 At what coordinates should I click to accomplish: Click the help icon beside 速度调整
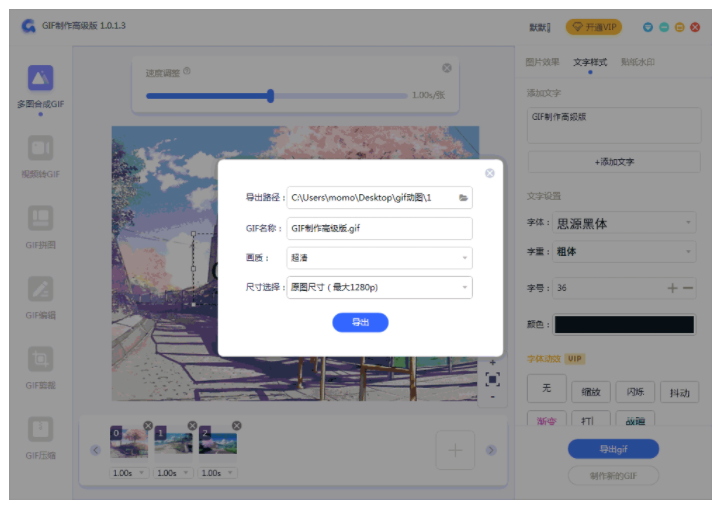[x=187, y=71]
